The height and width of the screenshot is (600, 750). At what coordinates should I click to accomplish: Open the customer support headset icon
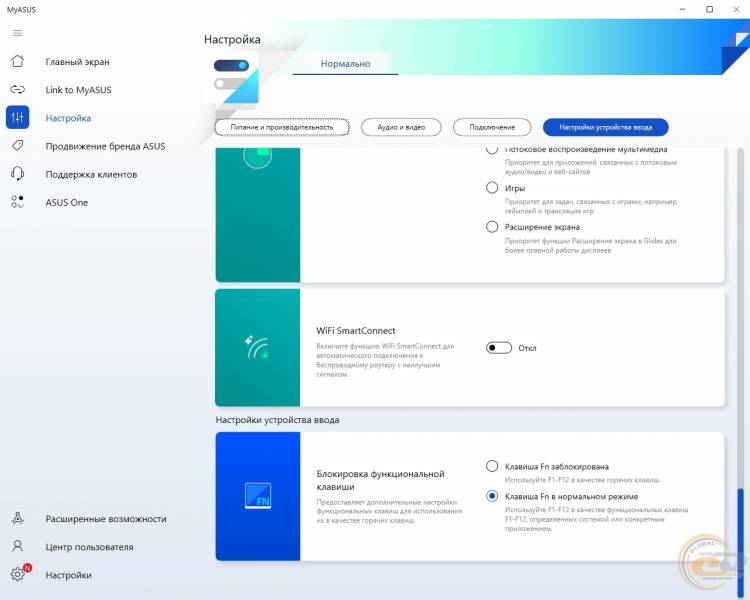(x=17, y=174)
